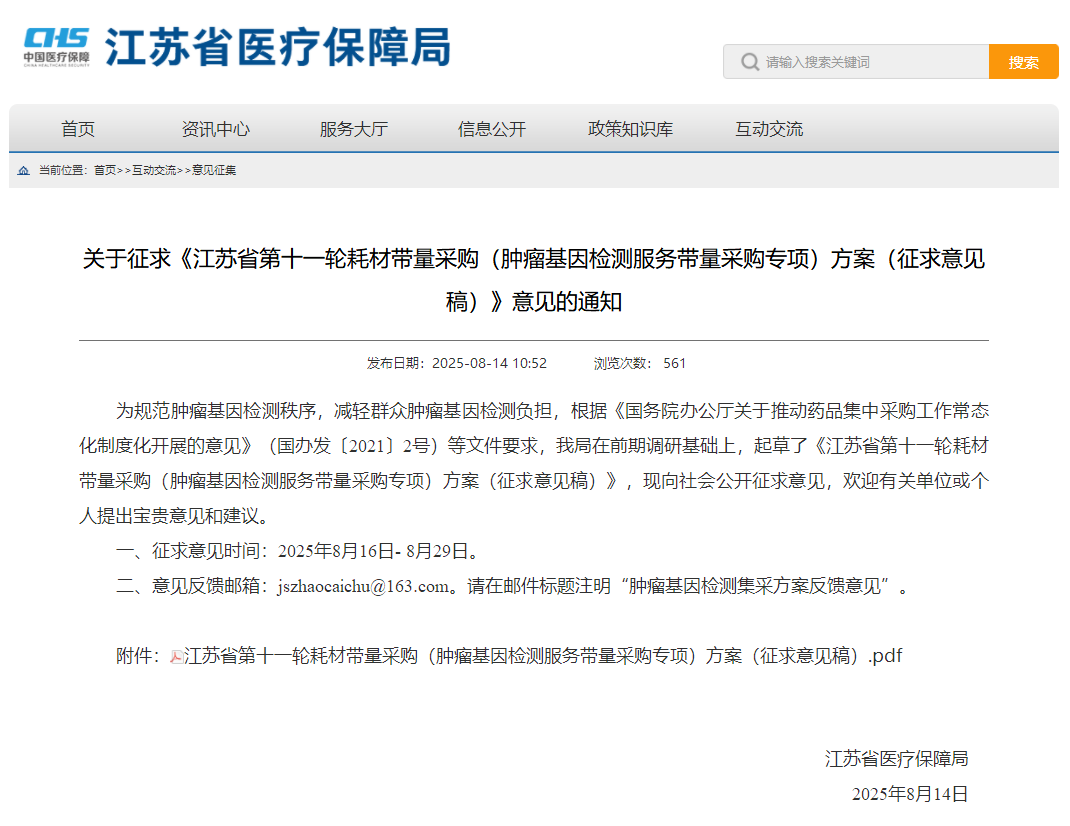Image resolution: width=1070 pixels, height=826 pixels.
Task: Click the 浏览次数 561 view count
Action: point(640,363)
